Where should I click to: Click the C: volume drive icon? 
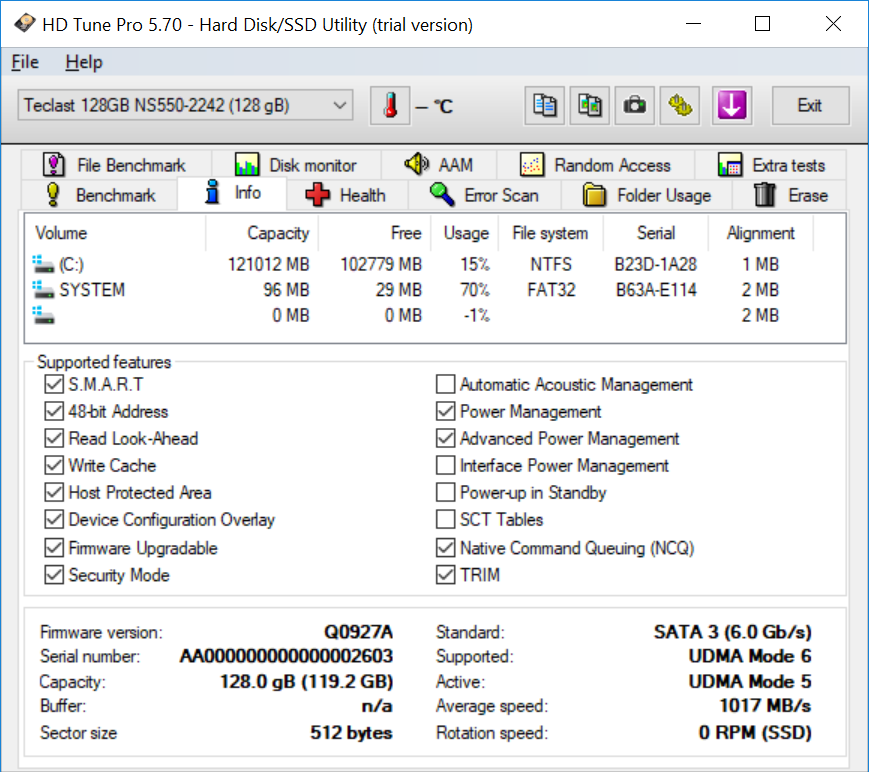(43, 264)
